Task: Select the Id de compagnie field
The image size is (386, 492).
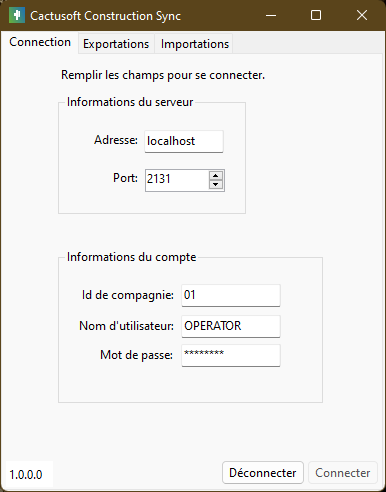Action: pyautogui.click(x=231, y=295)
